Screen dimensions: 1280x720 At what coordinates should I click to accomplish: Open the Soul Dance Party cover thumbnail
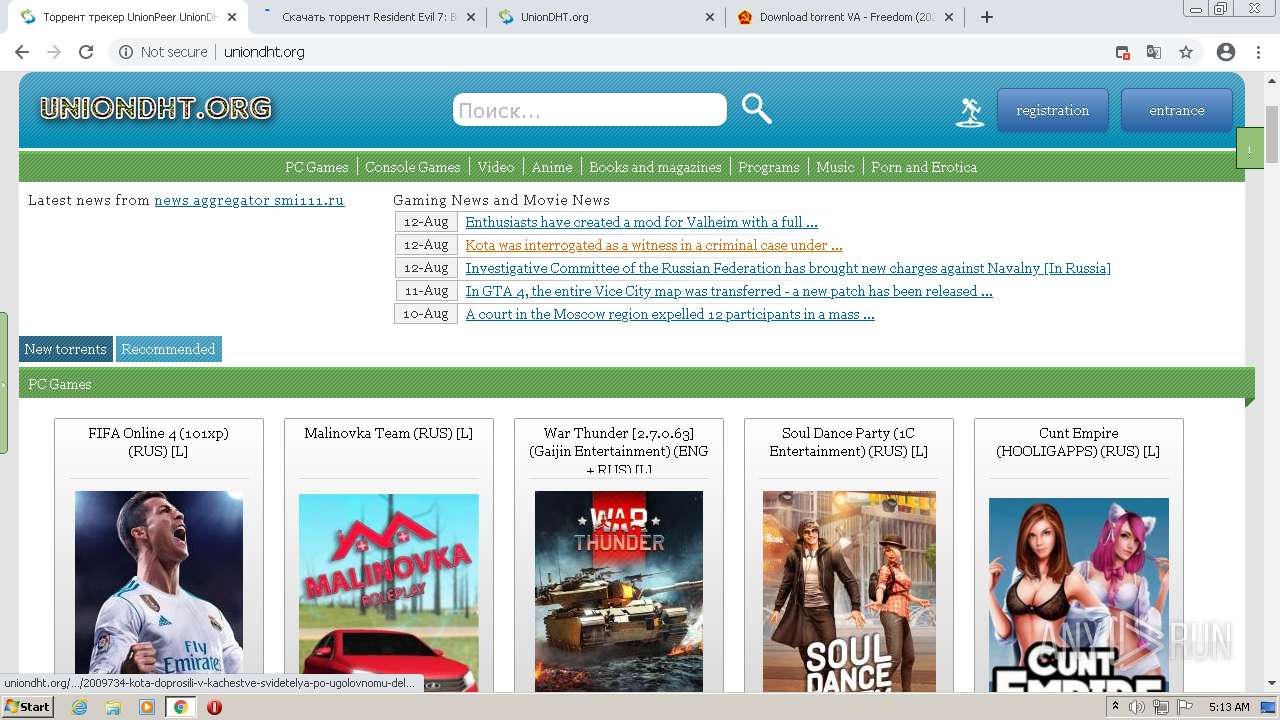click(x=849, y=590)
